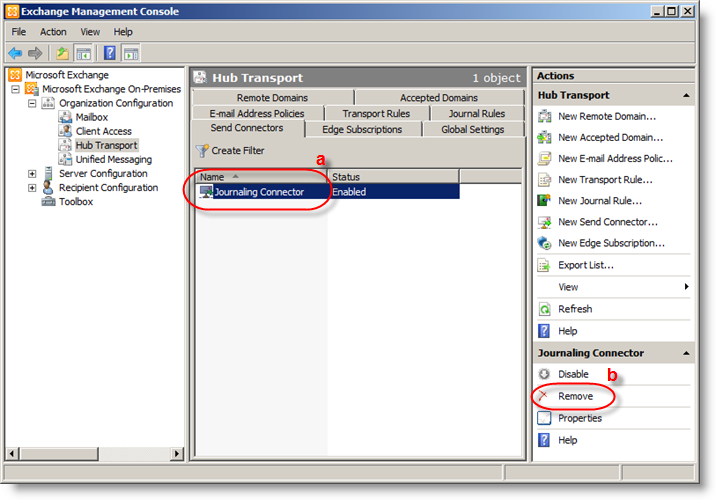Switch to the Remote Domains tab

(x=273, y=98)
